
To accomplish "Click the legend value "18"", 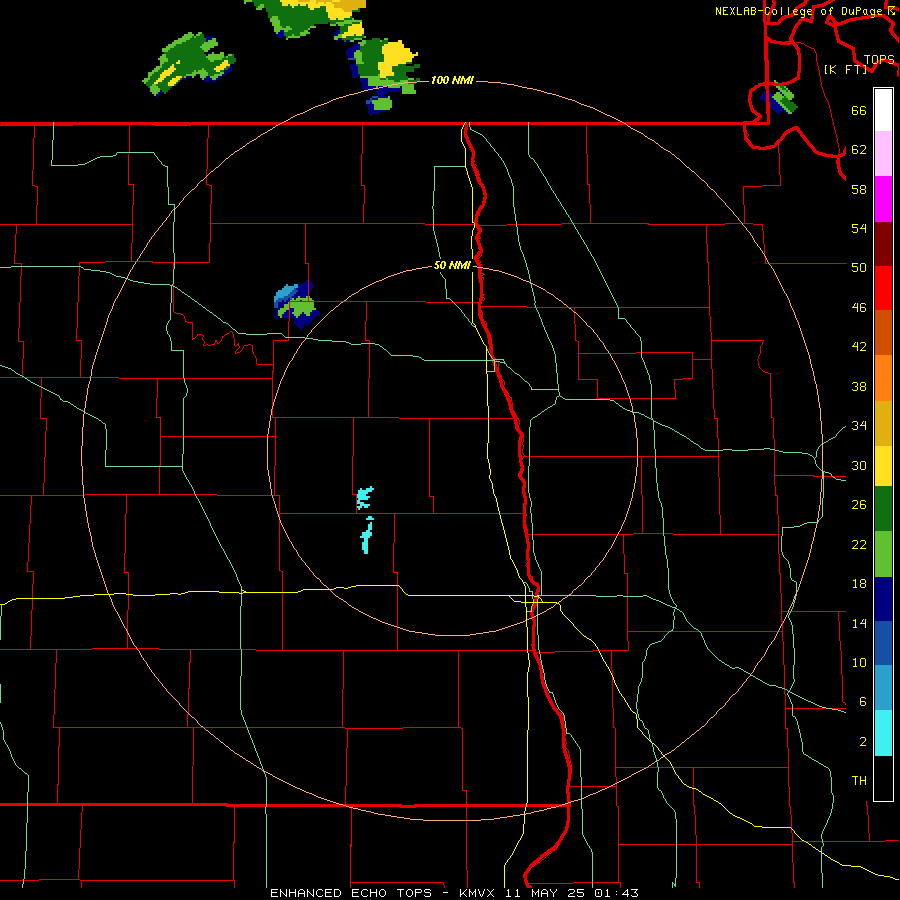I will point(859,584).
